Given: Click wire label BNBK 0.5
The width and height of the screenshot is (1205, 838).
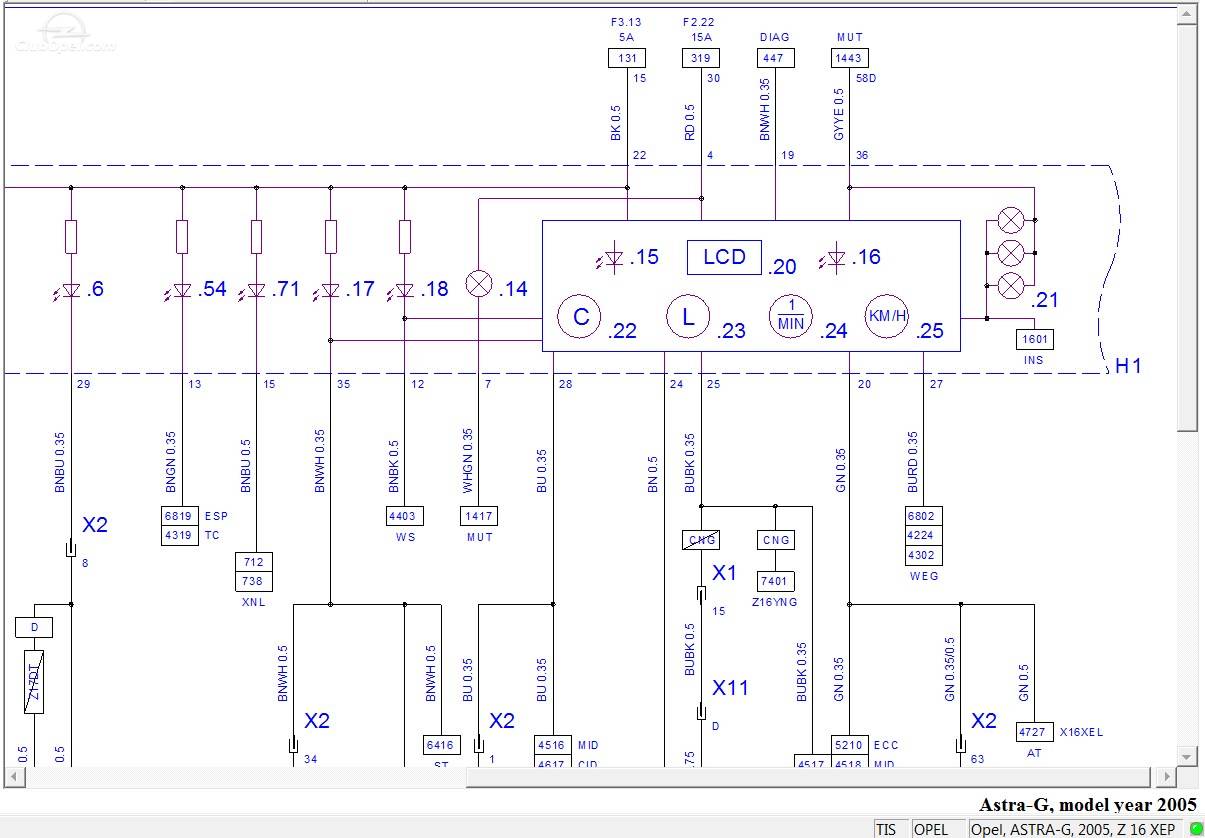Looking at the screenshot, I should tap(394, 465).
